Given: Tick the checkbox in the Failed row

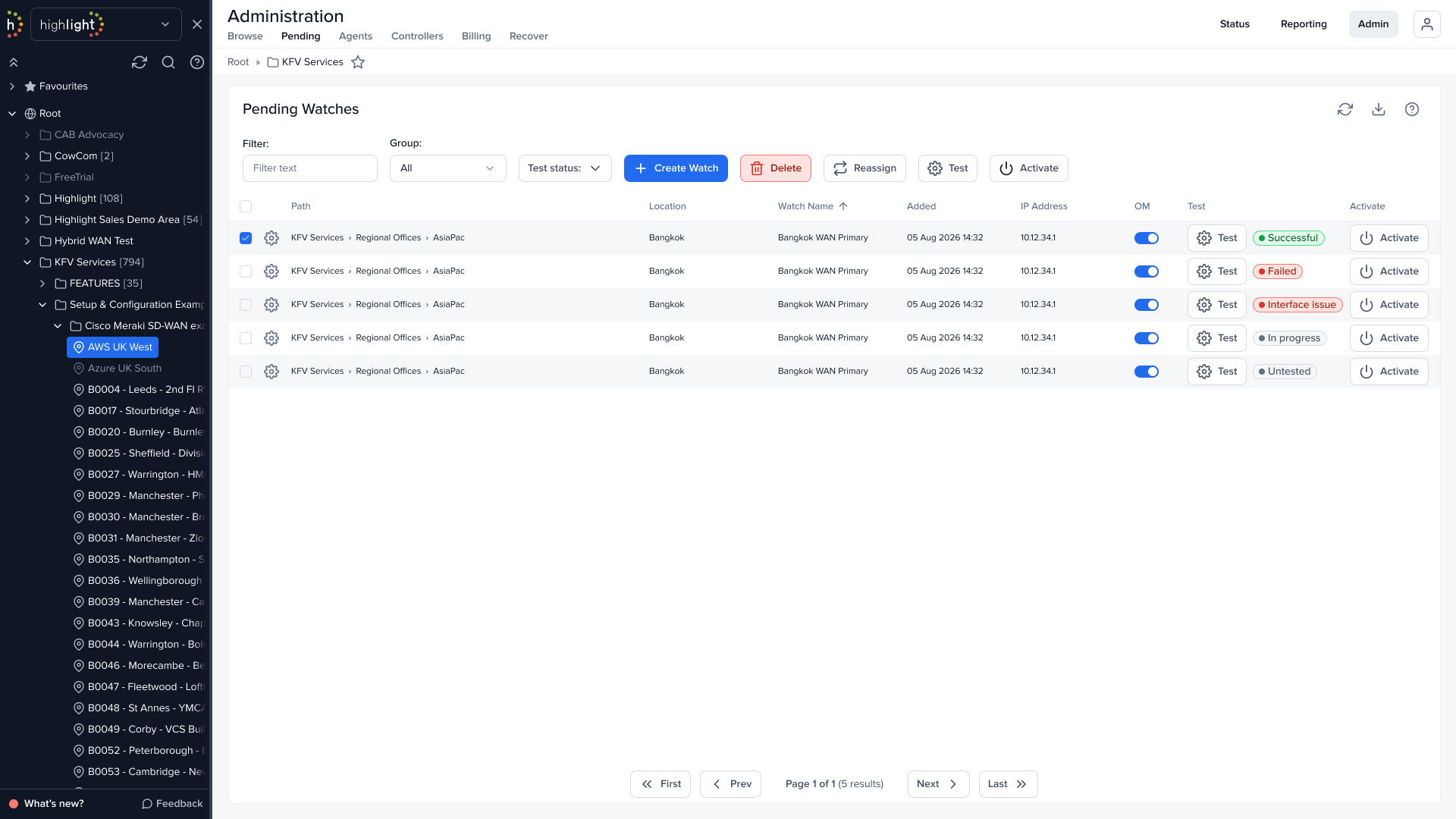Looking at the screenshot, I should point(246,271).
